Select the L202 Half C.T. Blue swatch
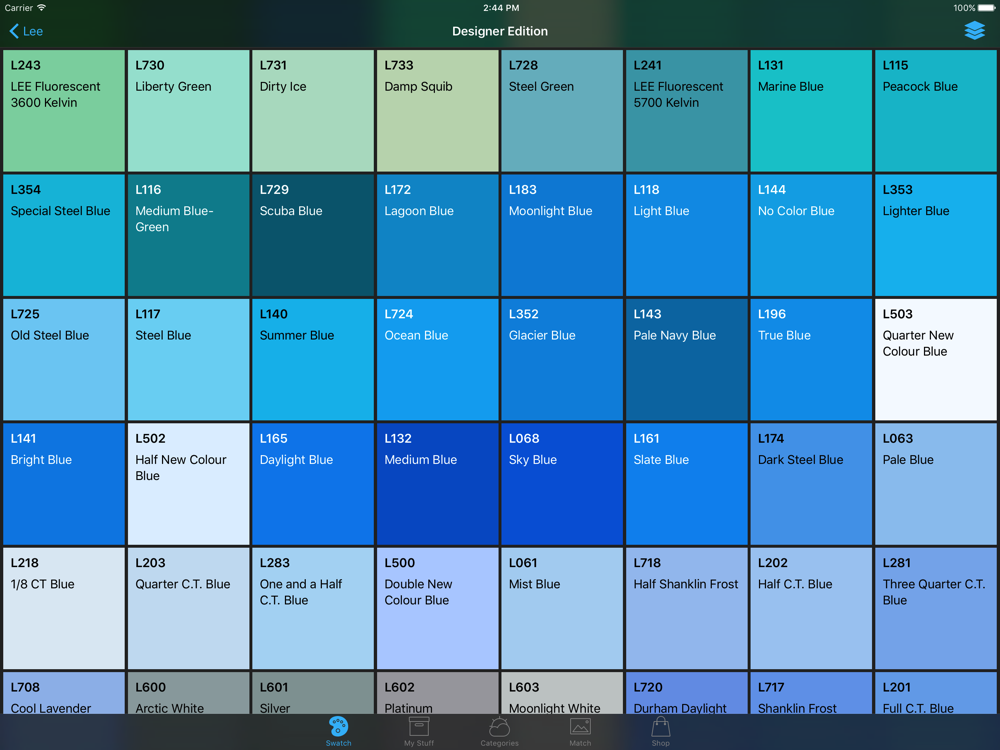 [811, 608]
